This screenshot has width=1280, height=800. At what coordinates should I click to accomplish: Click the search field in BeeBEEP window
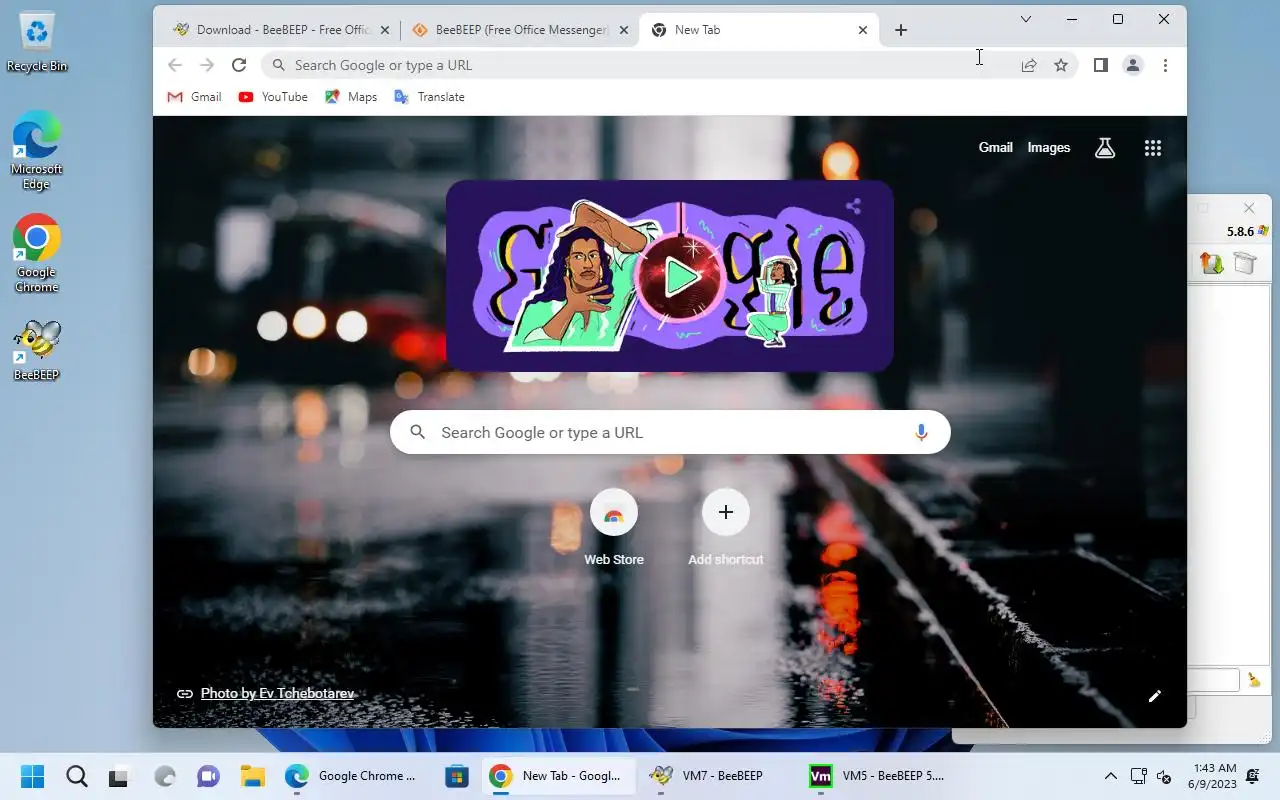1213,681
